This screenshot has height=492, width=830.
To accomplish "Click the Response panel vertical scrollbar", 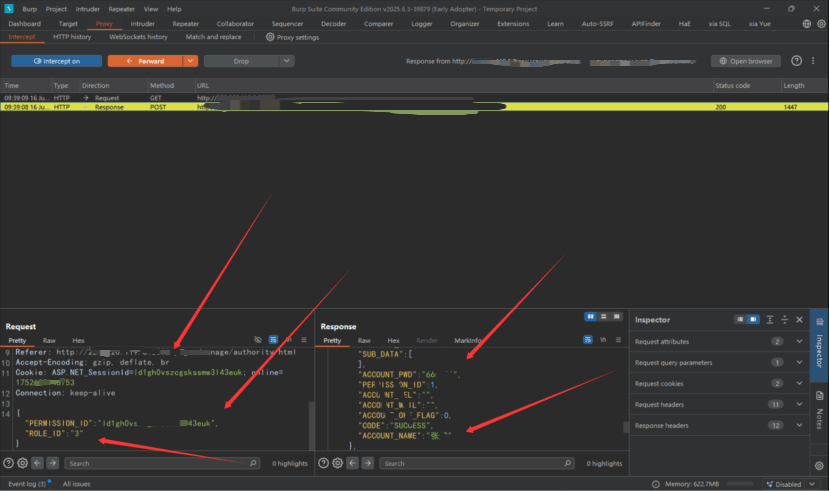I will click(x=626, y=427).
